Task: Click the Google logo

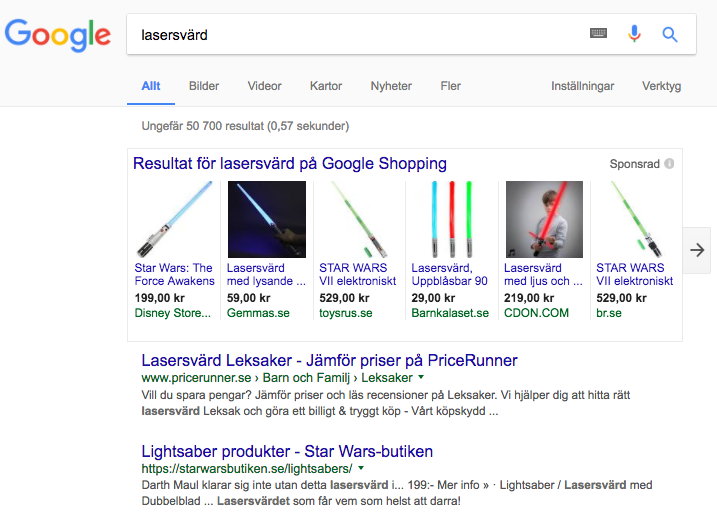Action: [x=58, y=35]
